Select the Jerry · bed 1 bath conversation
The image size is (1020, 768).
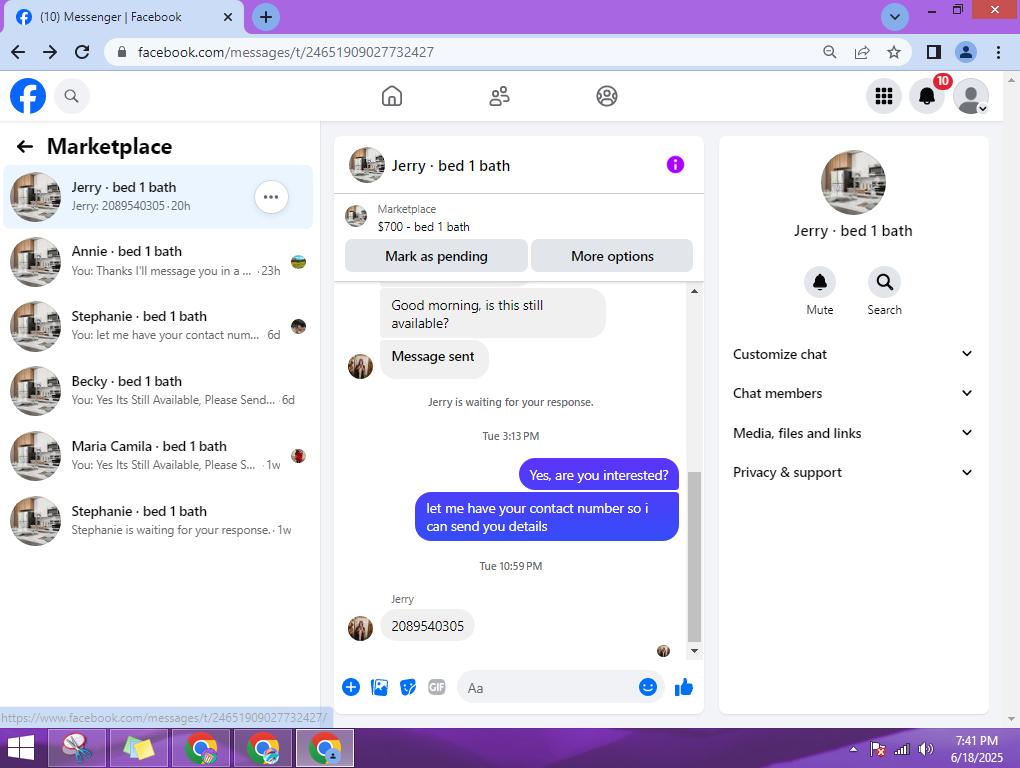pos(158,197)
